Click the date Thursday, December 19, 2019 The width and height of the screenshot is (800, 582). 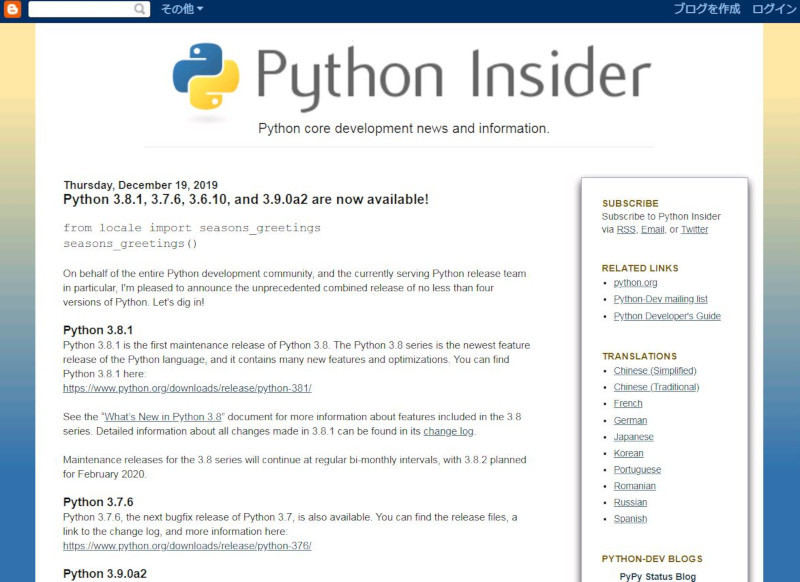pos(140,185)
